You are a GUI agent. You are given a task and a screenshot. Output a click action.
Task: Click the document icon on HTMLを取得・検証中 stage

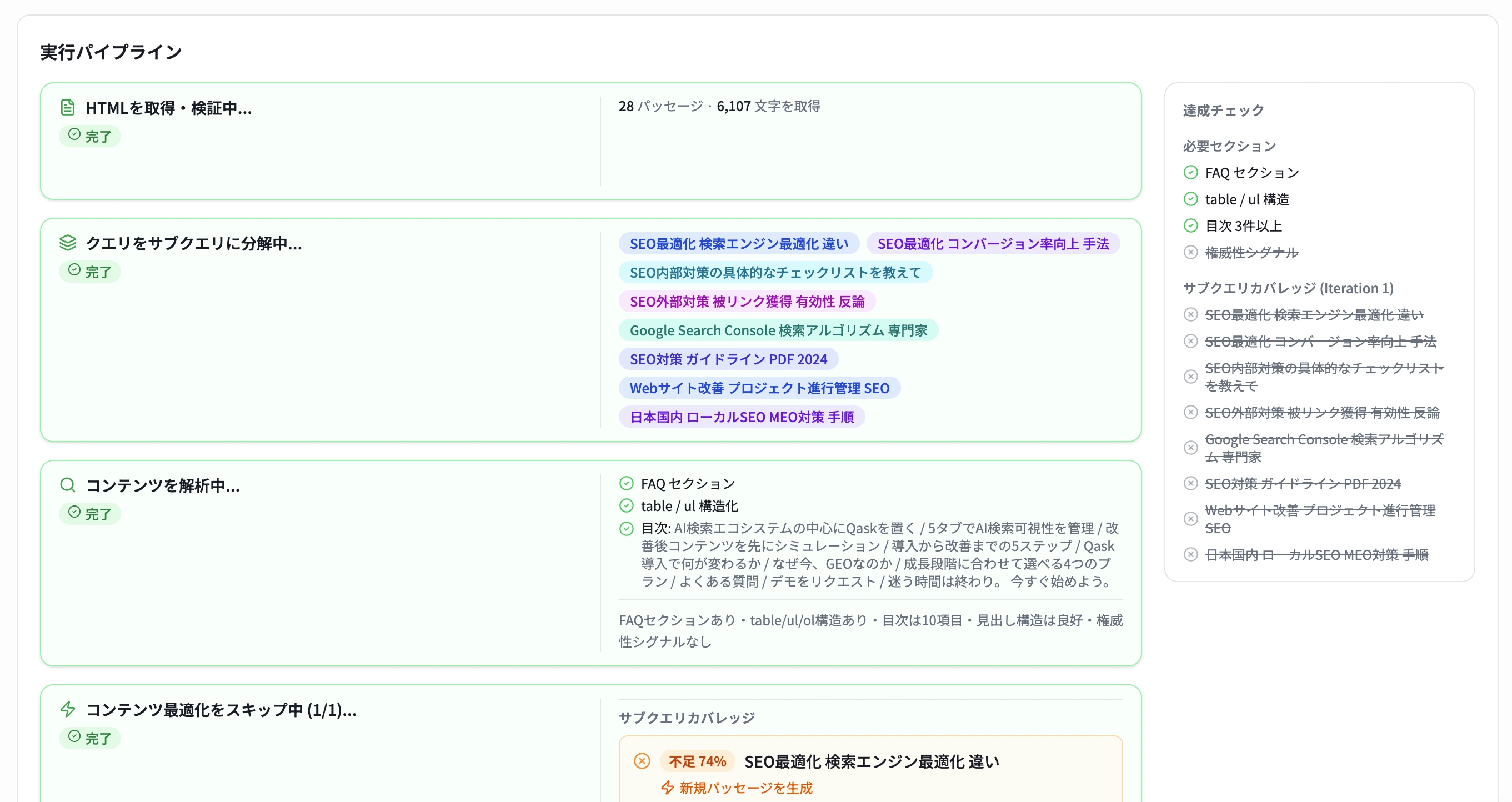pos(68,107)
